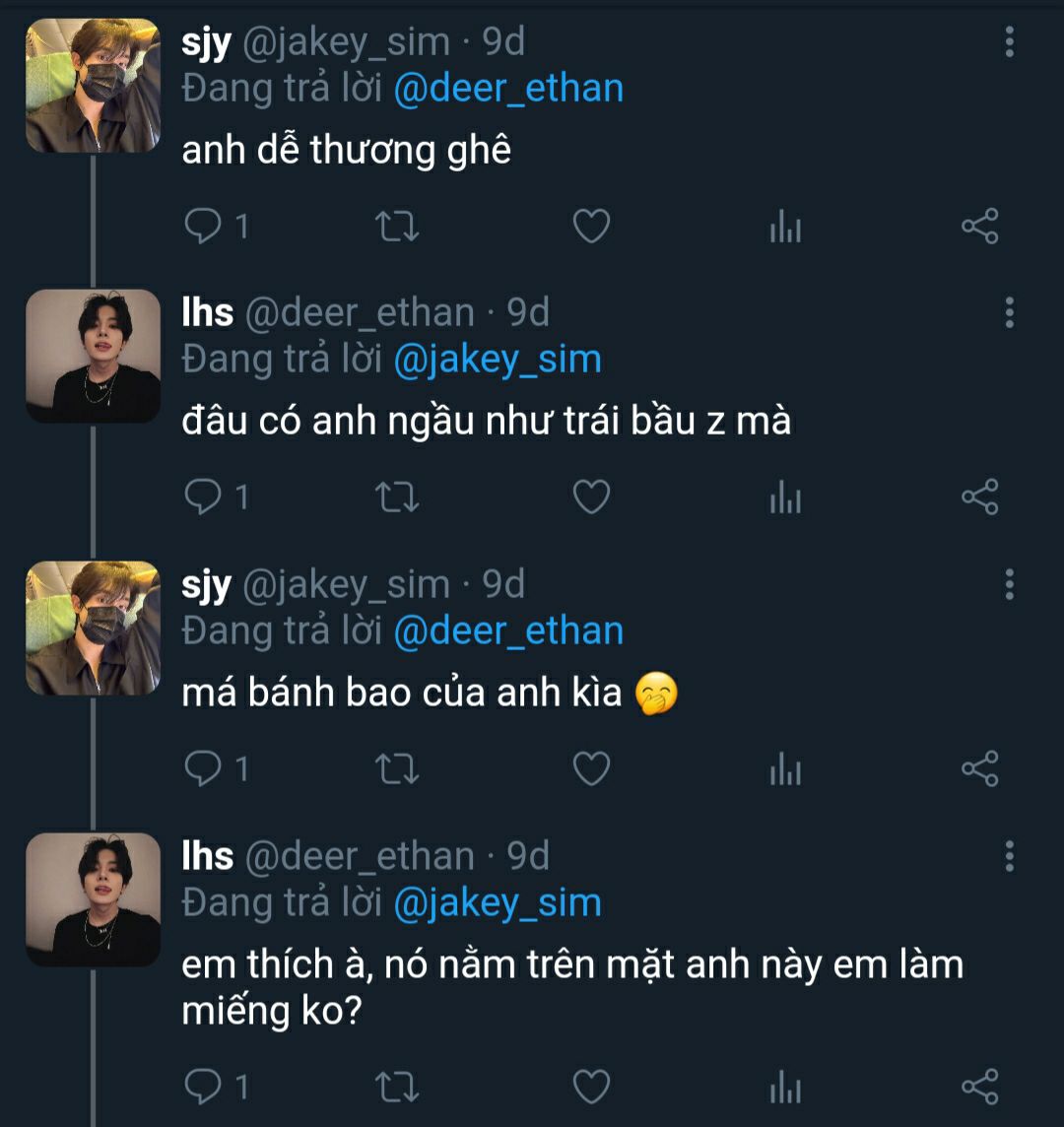Screen dimensions: 1064x1127
Task: Open more options on "em thích à" tweet
Action: 1009,856
